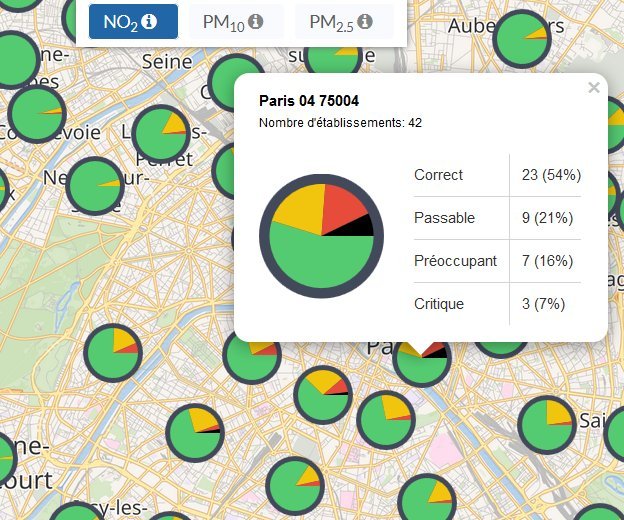Click the '3 (7%)' value
The width and height of the screenshot is (624, 520).
coord(543,304)
